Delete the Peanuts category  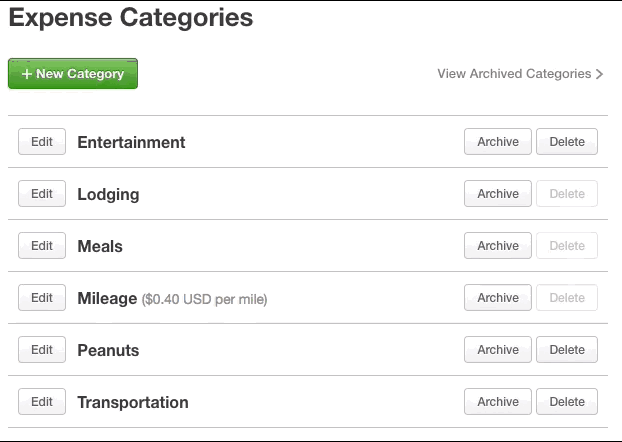[567, 350]
